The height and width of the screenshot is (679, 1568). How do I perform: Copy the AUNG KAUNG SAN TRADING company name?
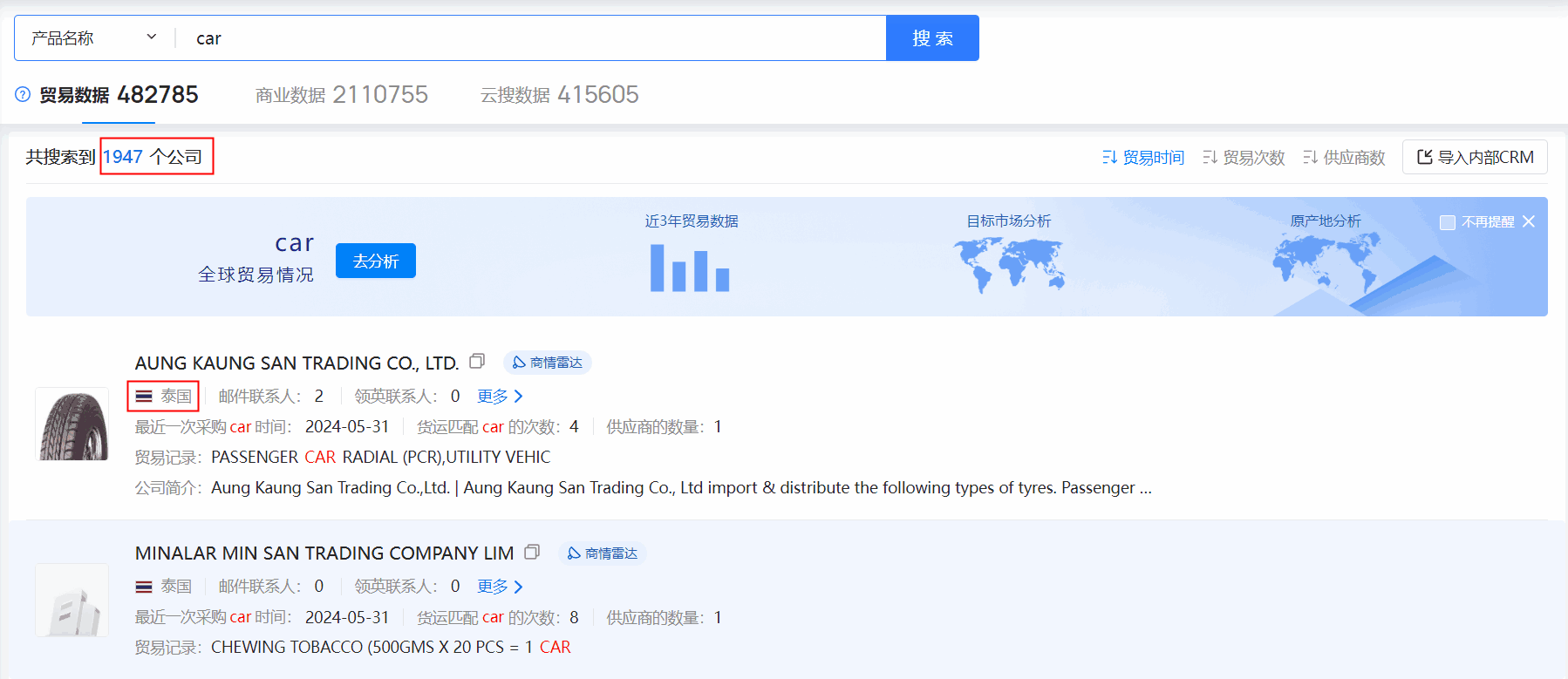[x=477, y=362]
